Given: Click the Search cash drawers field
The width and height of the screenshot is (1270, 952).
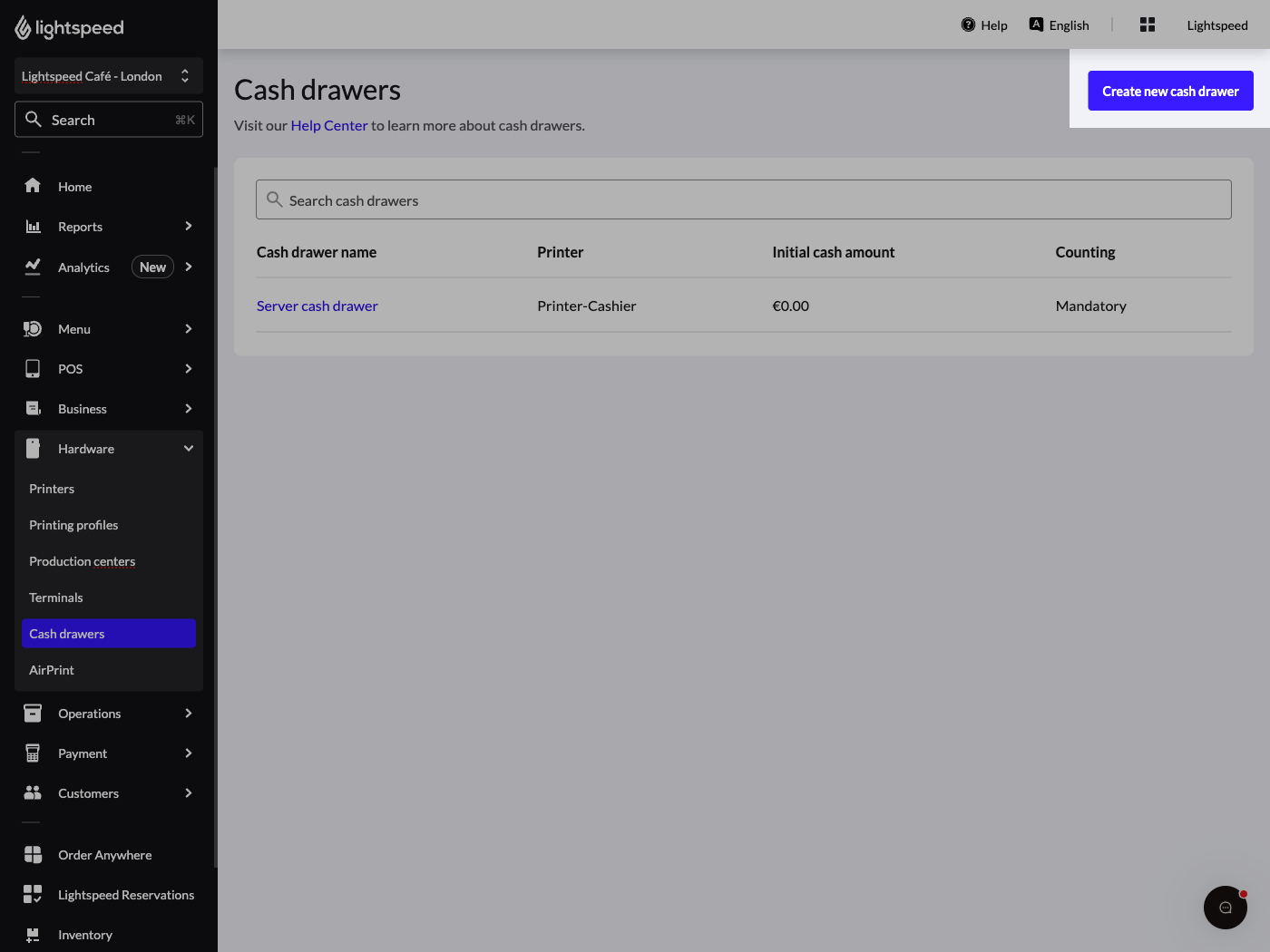Looking at the screenshot, I should (x=743, y=199).
